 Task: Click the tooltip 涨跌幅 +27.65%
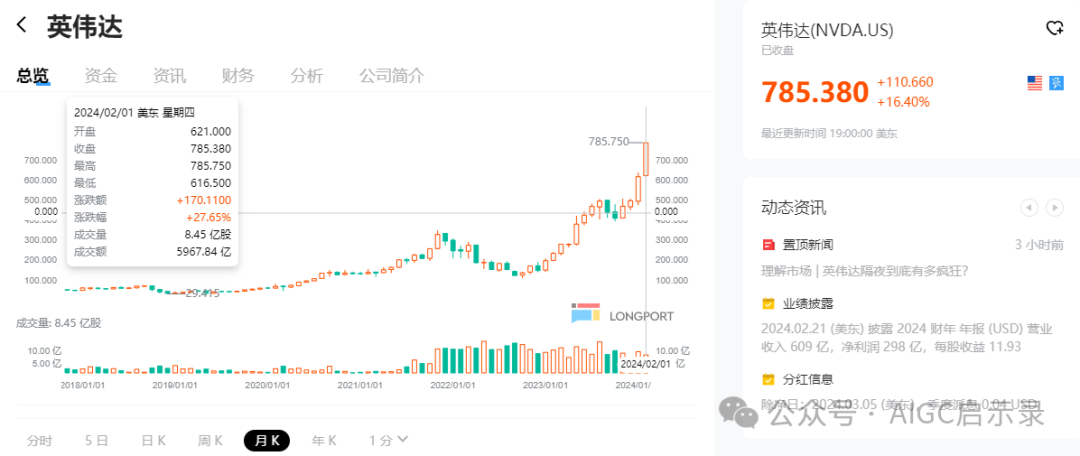tap(209, 217)
